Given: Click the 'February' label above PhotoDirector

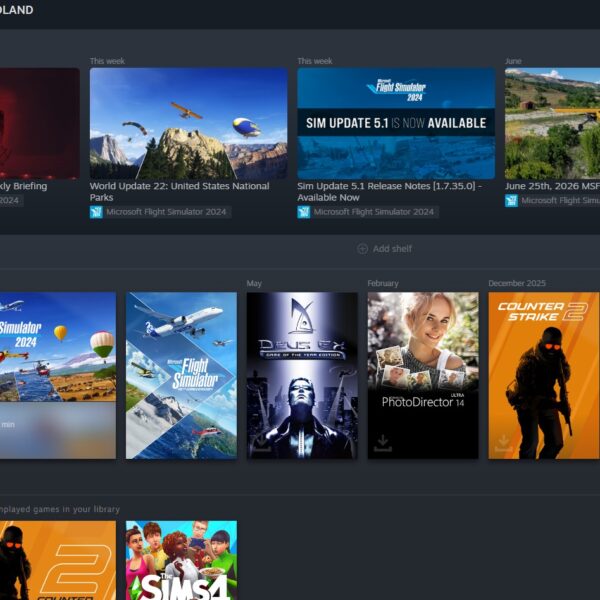Looking at the screenshot, I should pos(383,284).
